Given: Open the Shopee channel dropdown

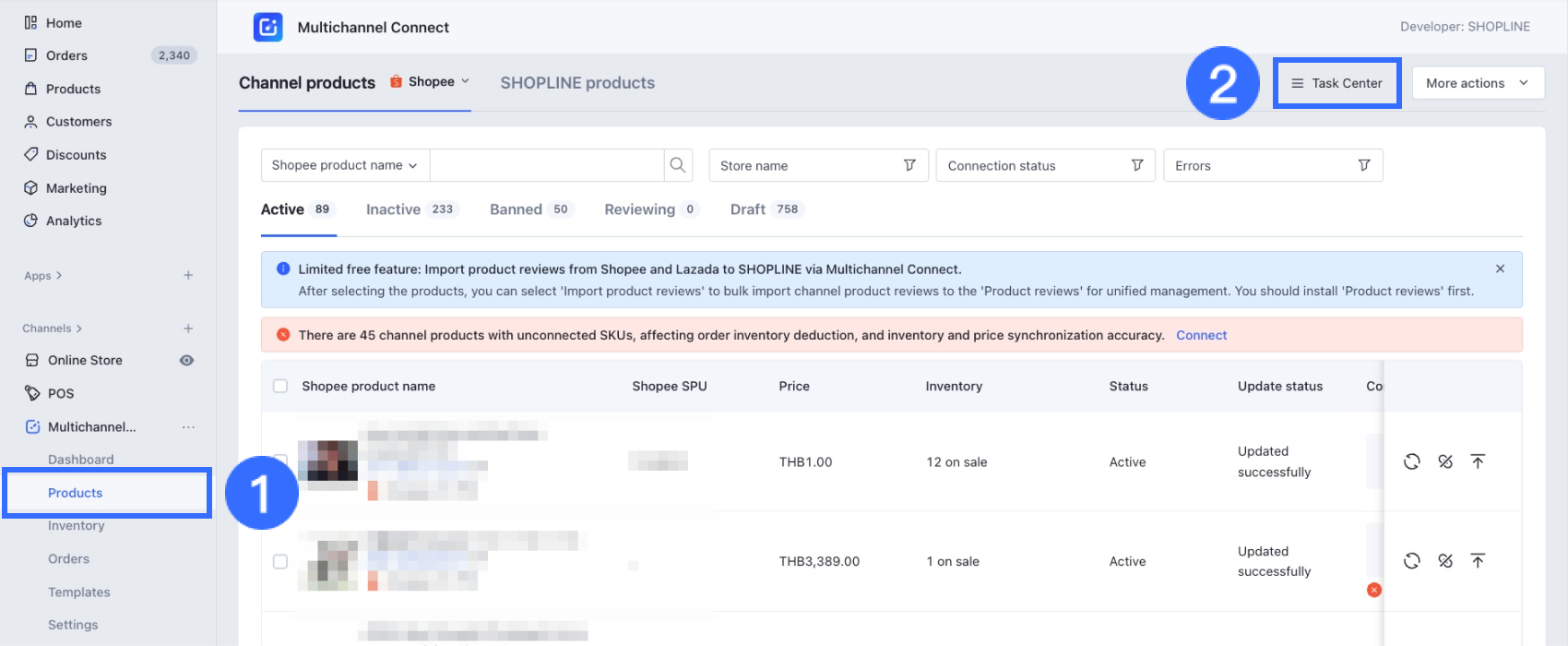Looking at the screenshot, I should 431,82.
